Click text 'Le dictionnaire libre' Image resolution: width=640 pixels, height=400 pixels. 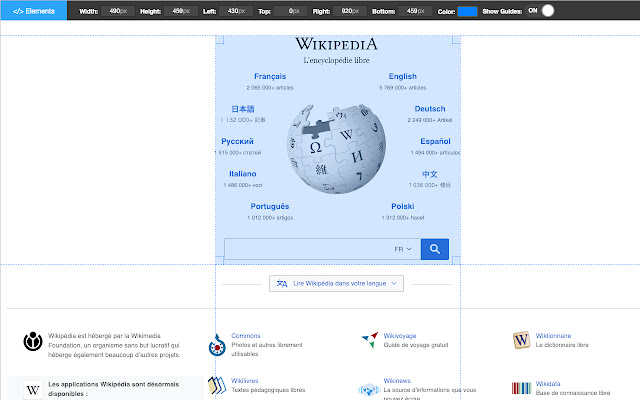pos(562,345)
